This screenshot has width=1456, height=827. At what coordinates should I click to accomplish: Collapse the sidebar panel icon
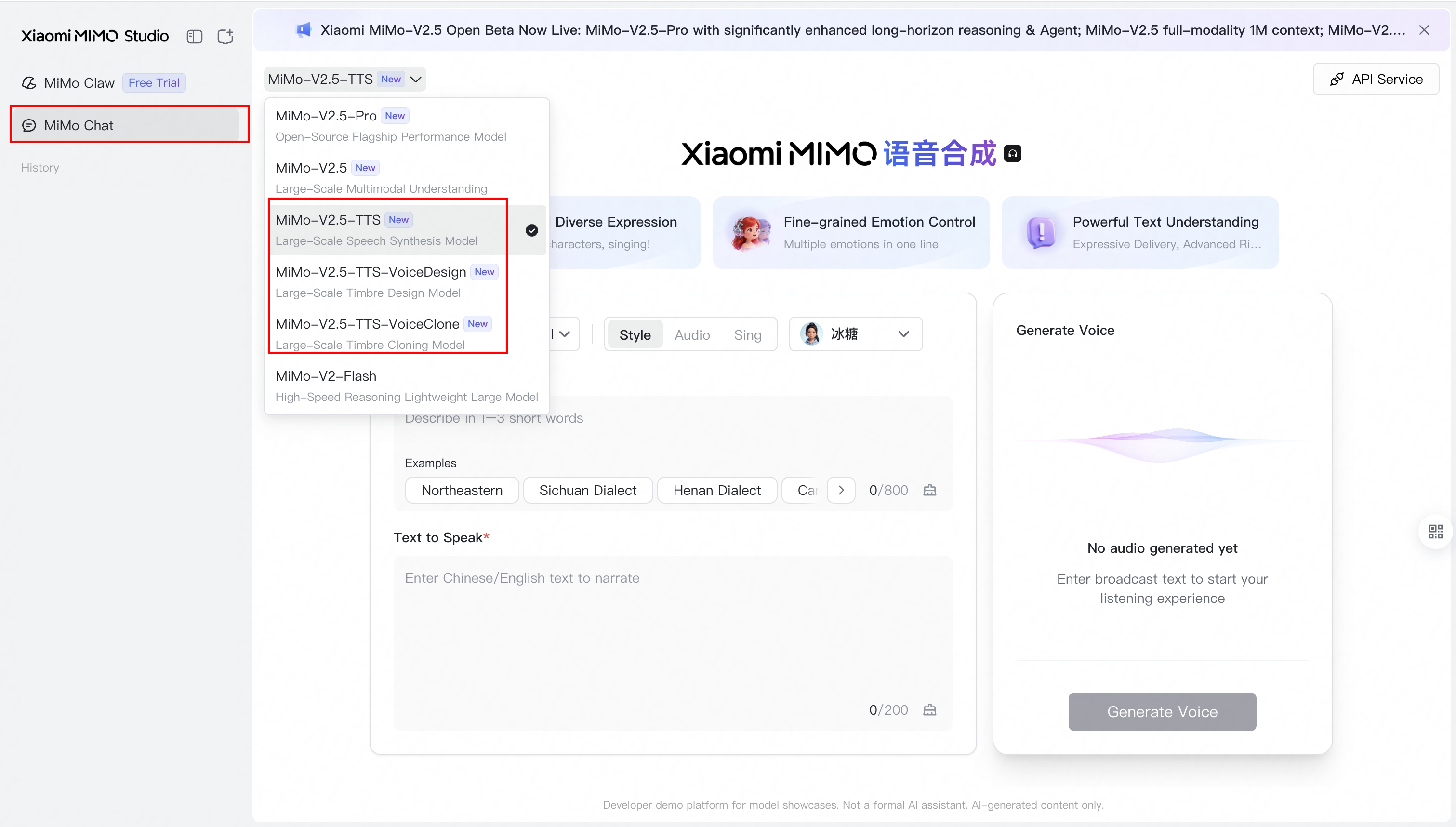(194, 37)
